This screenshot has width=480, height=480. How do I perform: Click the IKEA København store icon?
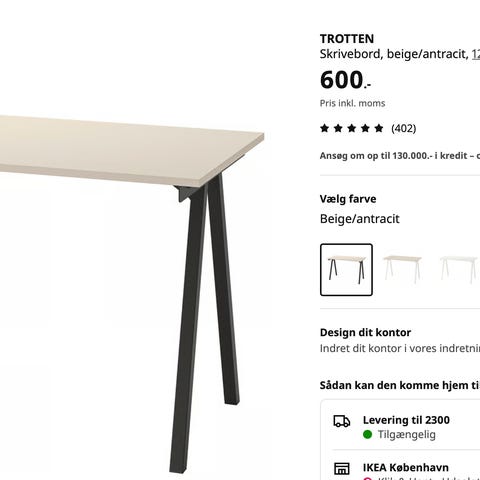pos(342,468)
